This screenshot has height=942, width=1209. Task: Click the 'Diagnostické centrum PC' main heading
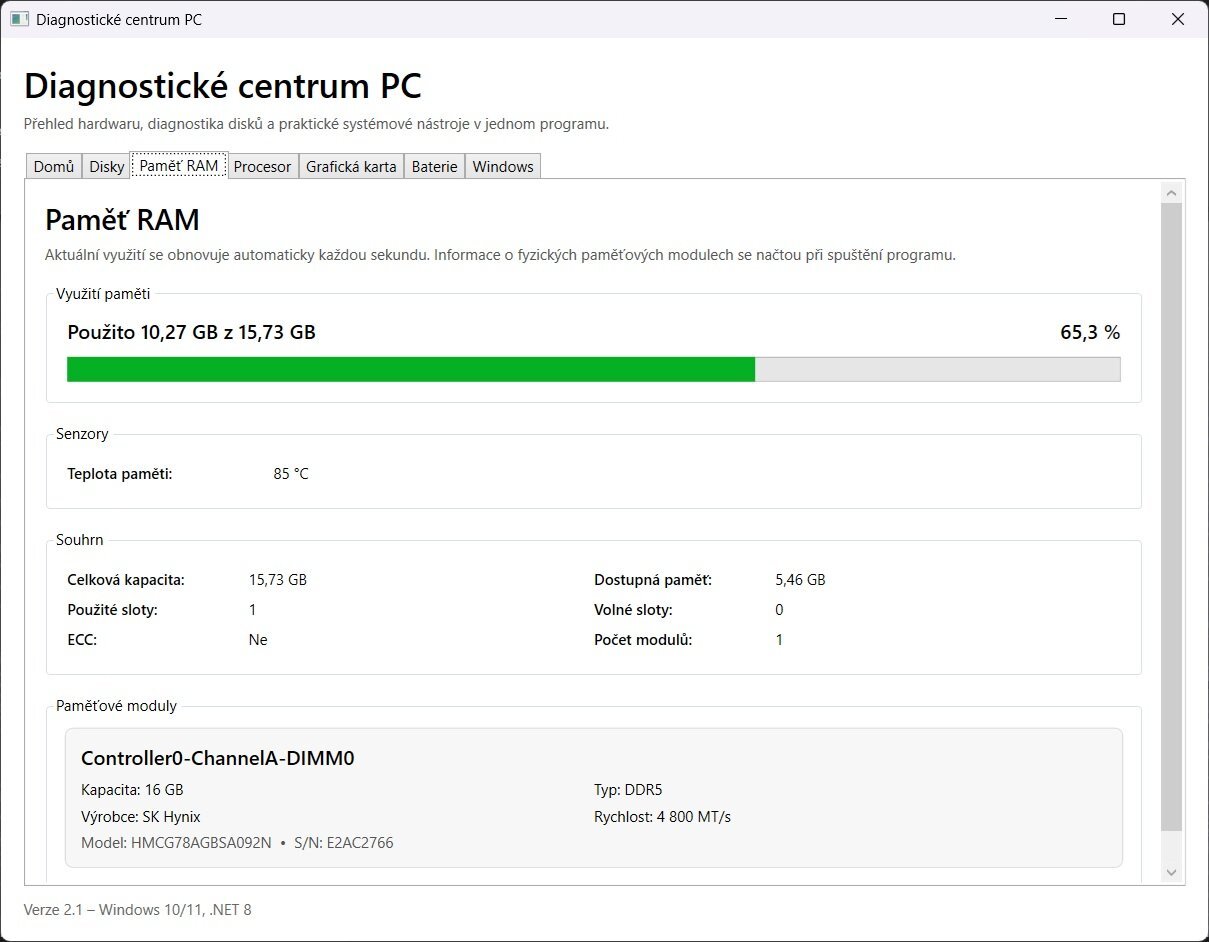(222, 87)
